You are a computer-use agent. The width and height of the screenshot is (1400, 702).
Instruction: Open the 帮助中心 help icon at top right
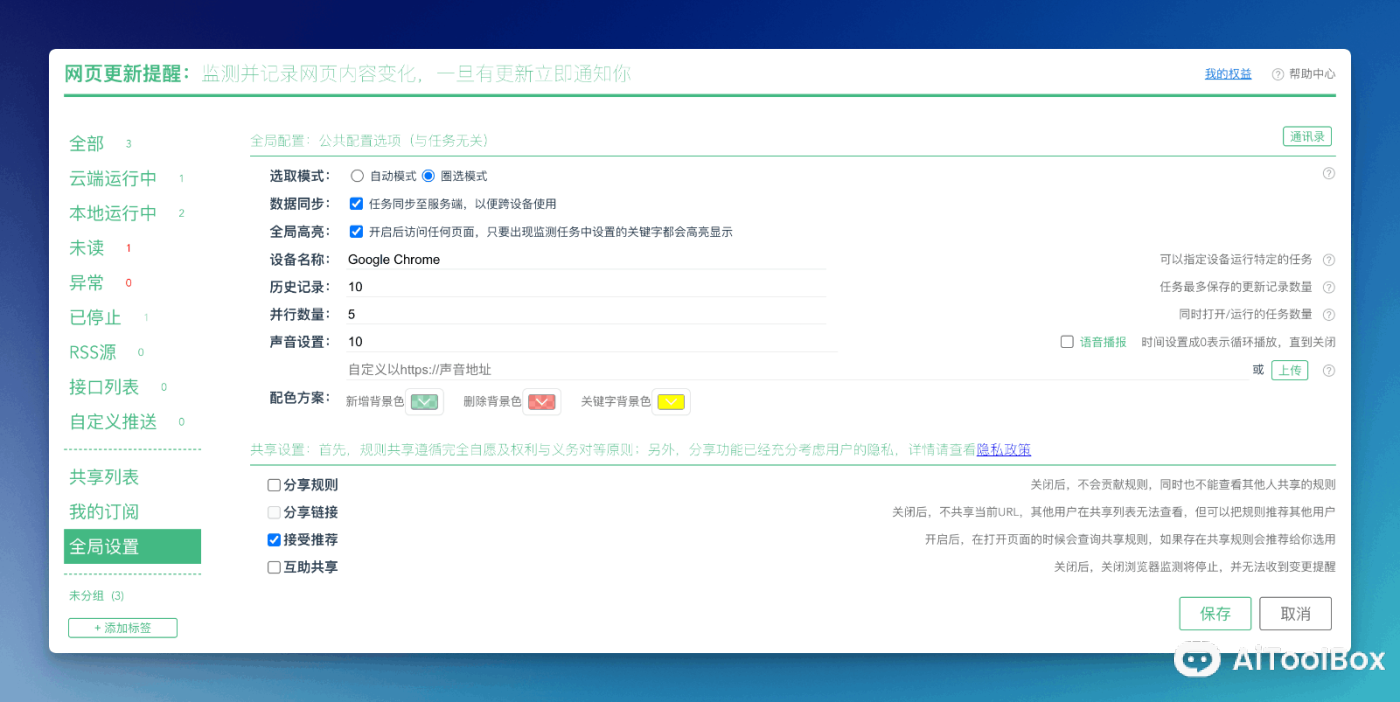point(1277,73)
